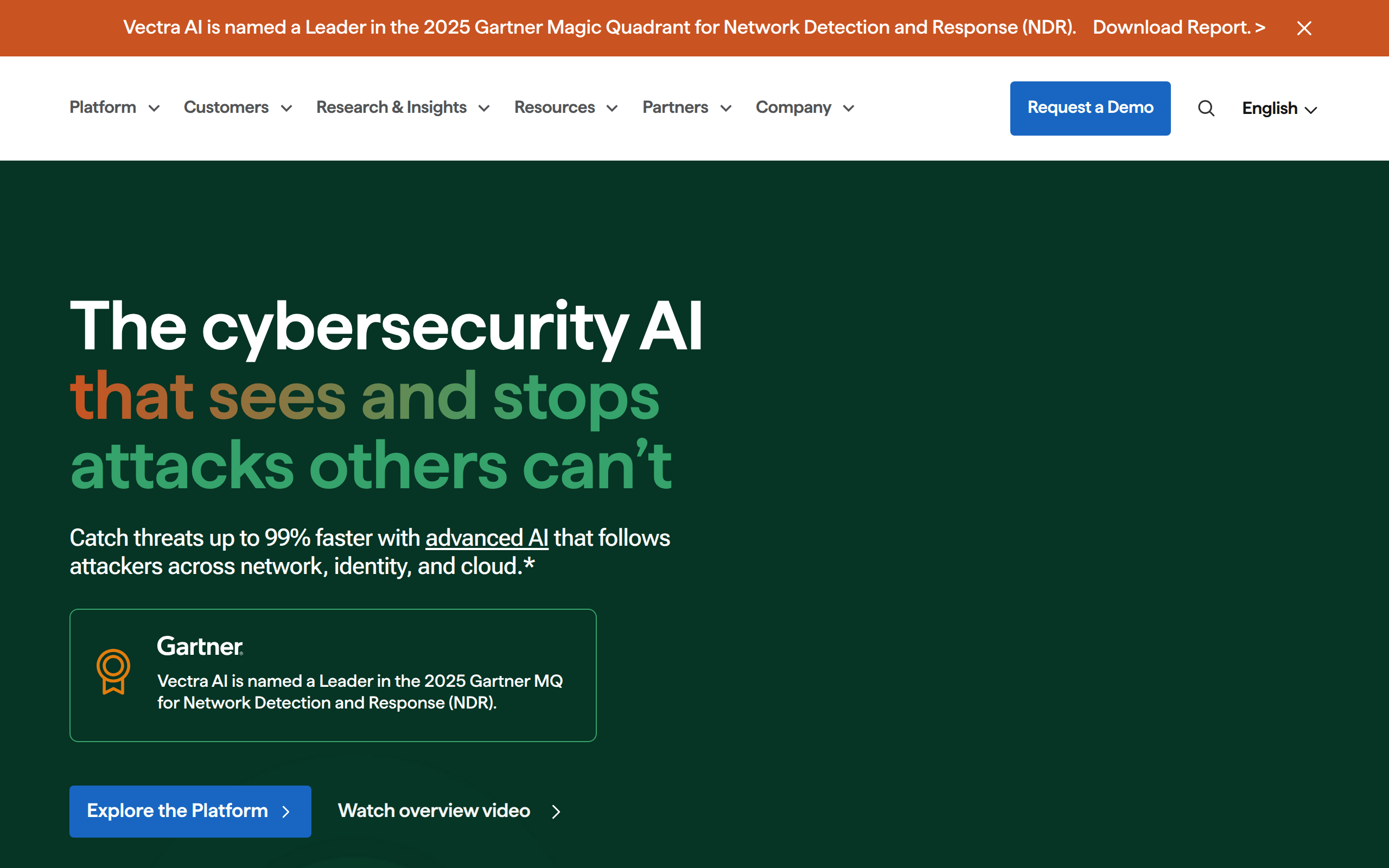Screen dimensions: 1389x868
Task: Open the Company menu
Action: 793,107
